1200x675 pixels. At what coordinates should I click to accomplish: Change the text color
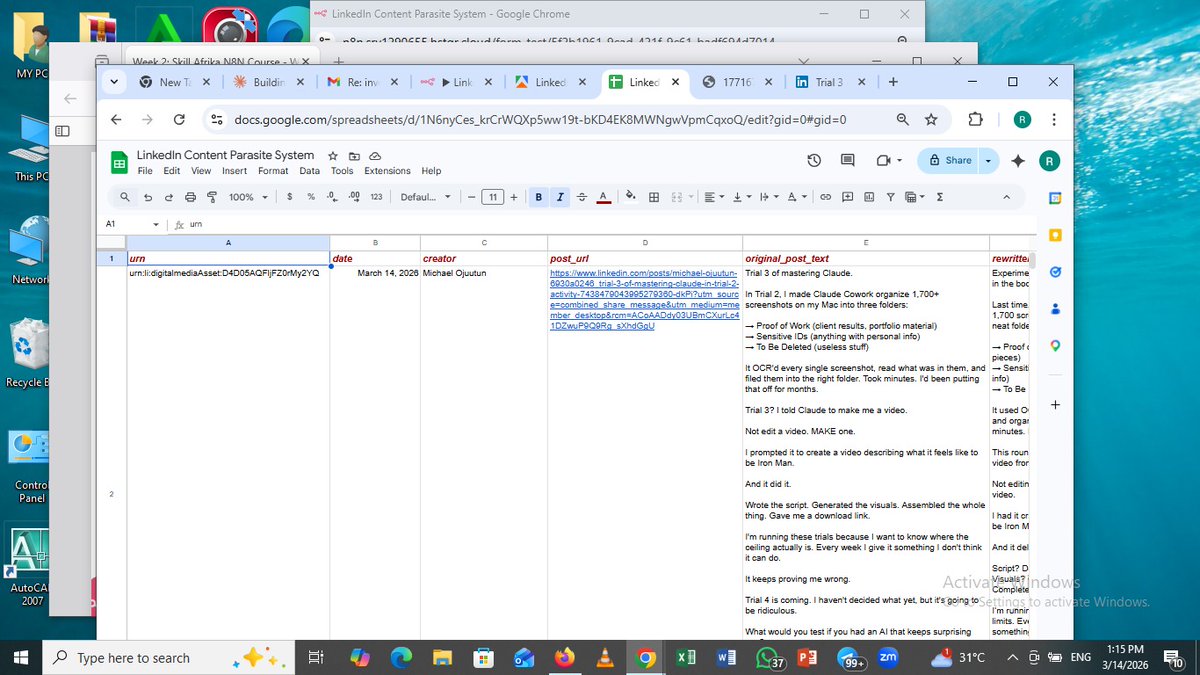pos(603,197)
